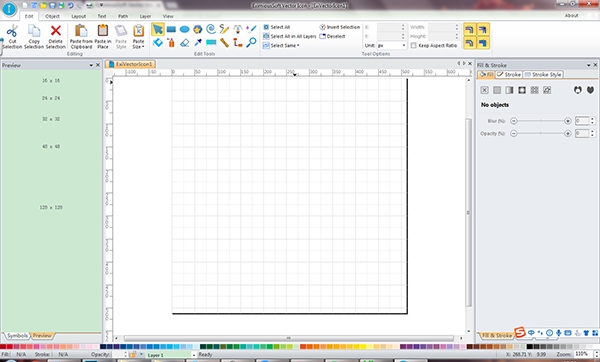
Task: Open the Fill & Stroke panel options arrow
Action: 589,65
